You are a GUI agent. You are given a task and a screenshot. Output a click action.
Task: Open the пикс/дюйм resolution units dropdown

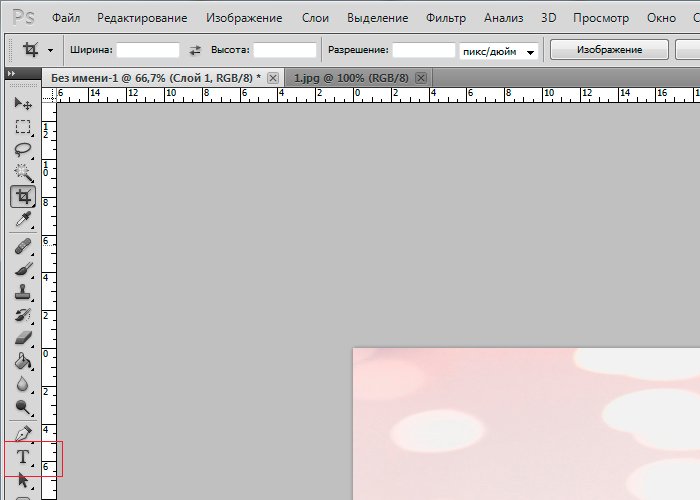tap(499, 50)
